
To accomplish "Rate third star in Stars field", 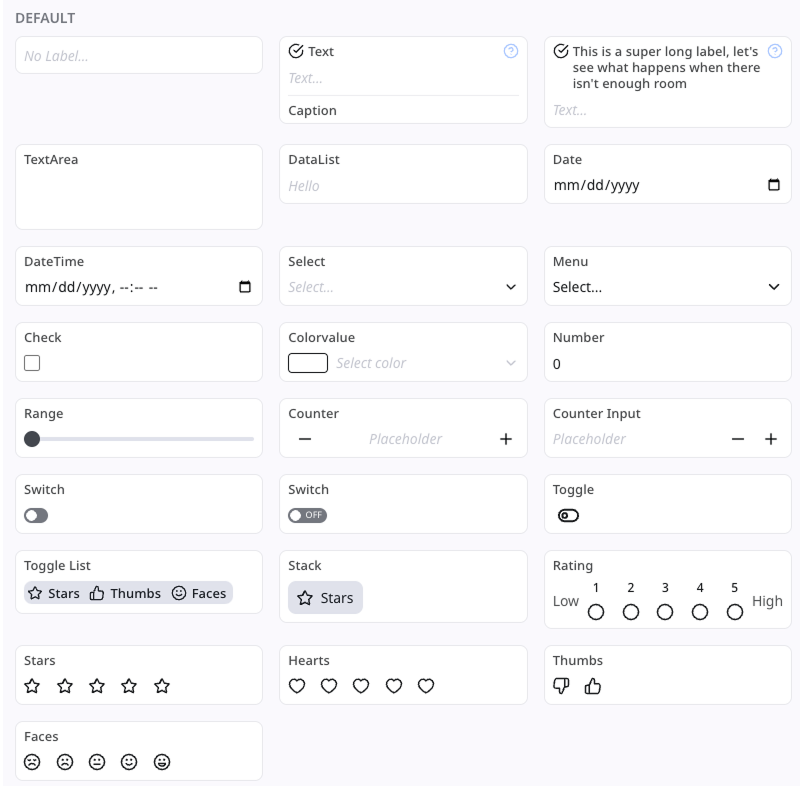I will click(97, 686).
